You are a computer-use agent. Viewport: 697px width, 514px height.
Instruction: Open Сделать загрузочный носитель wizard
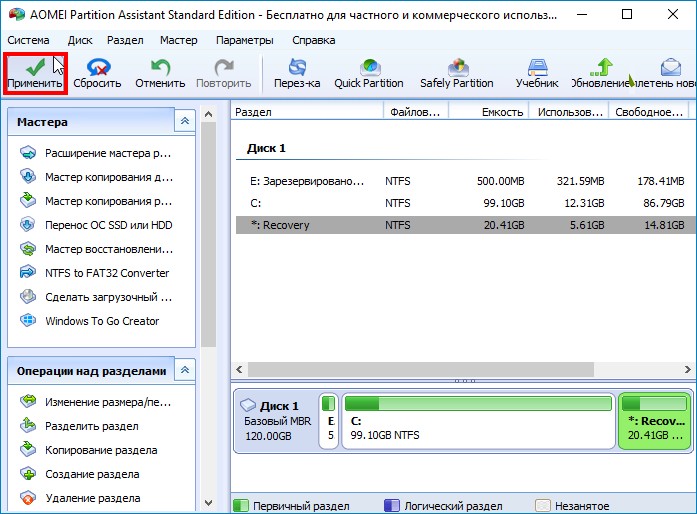coord(96,297)
